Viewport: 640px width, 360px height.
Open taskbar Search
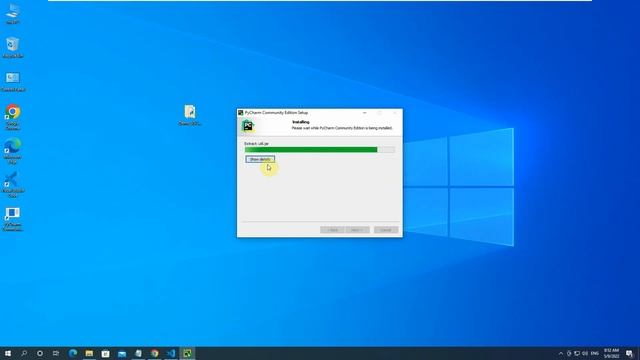coord(24,353)
